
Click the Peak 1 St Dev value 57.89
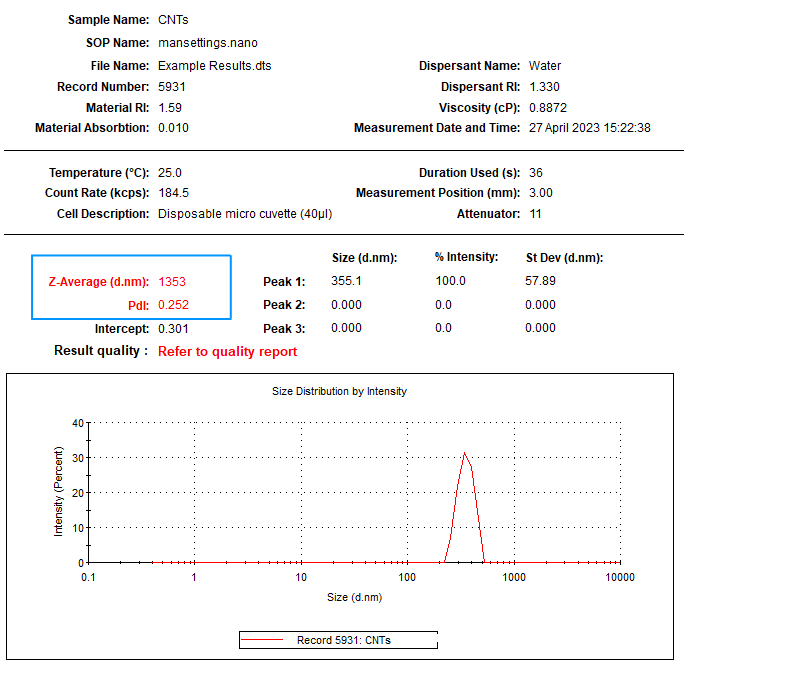click(540, 281)
